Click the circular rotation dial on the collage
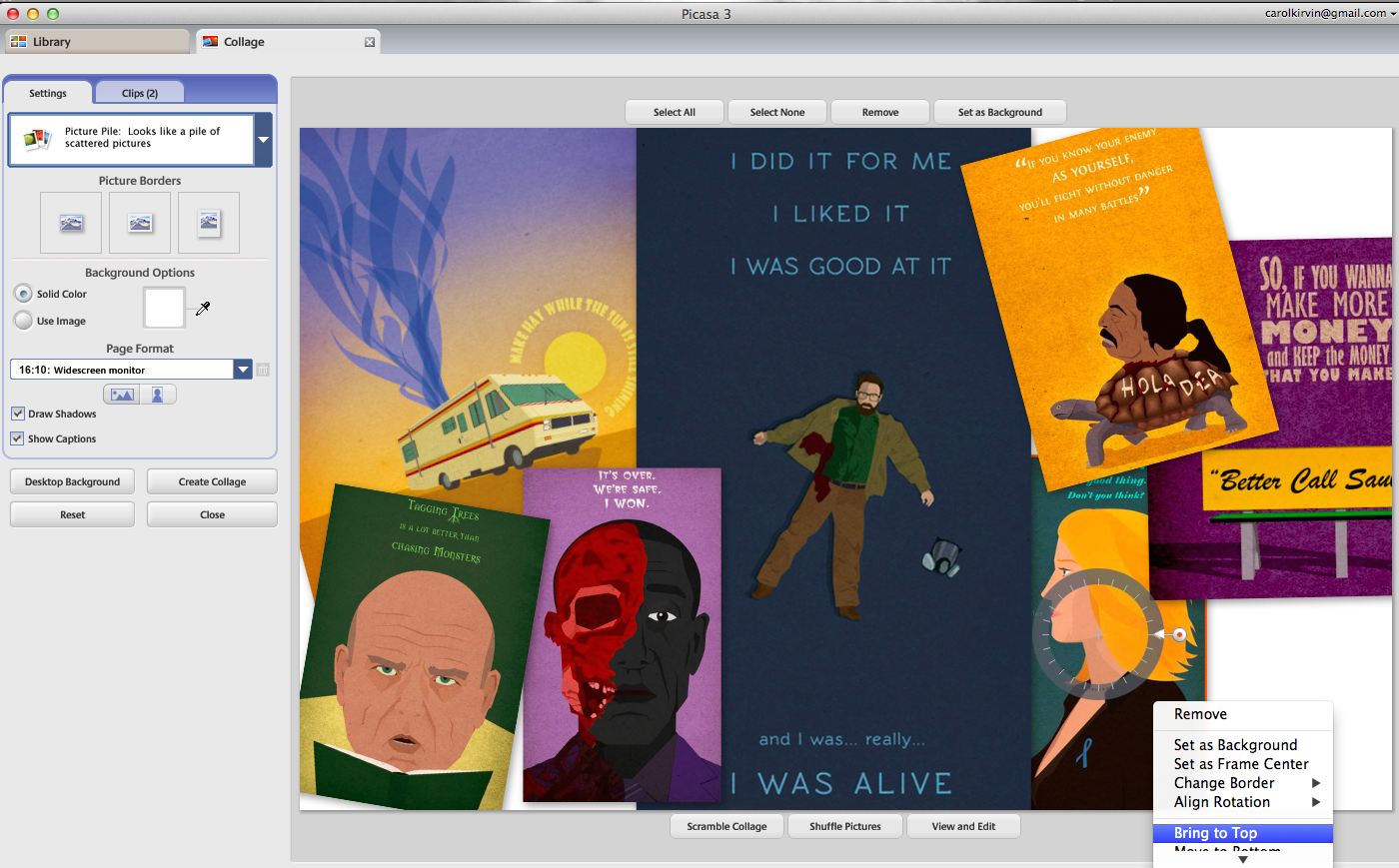 1097,634
